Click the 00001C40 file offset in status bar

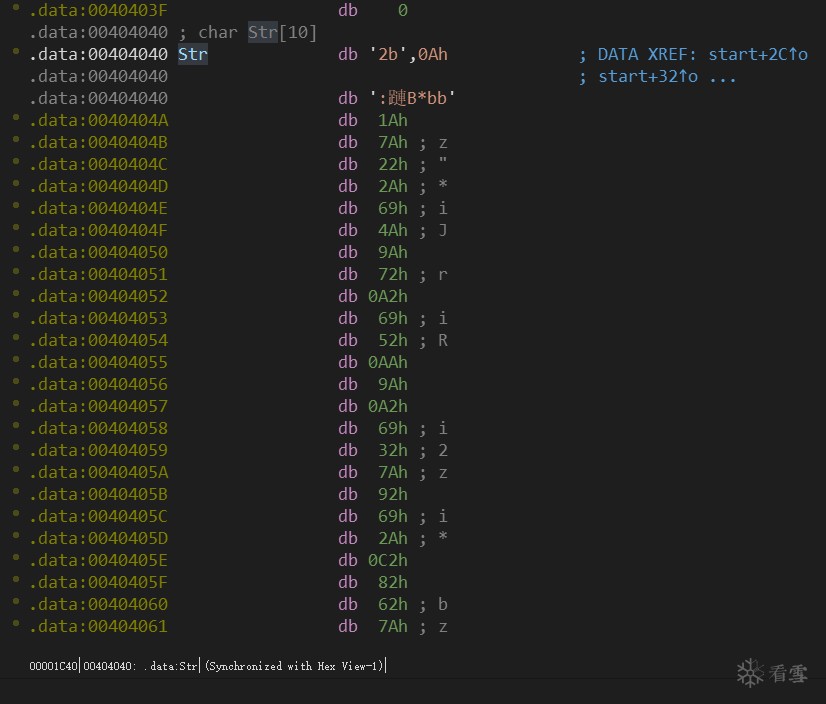[x=54, y=666]
